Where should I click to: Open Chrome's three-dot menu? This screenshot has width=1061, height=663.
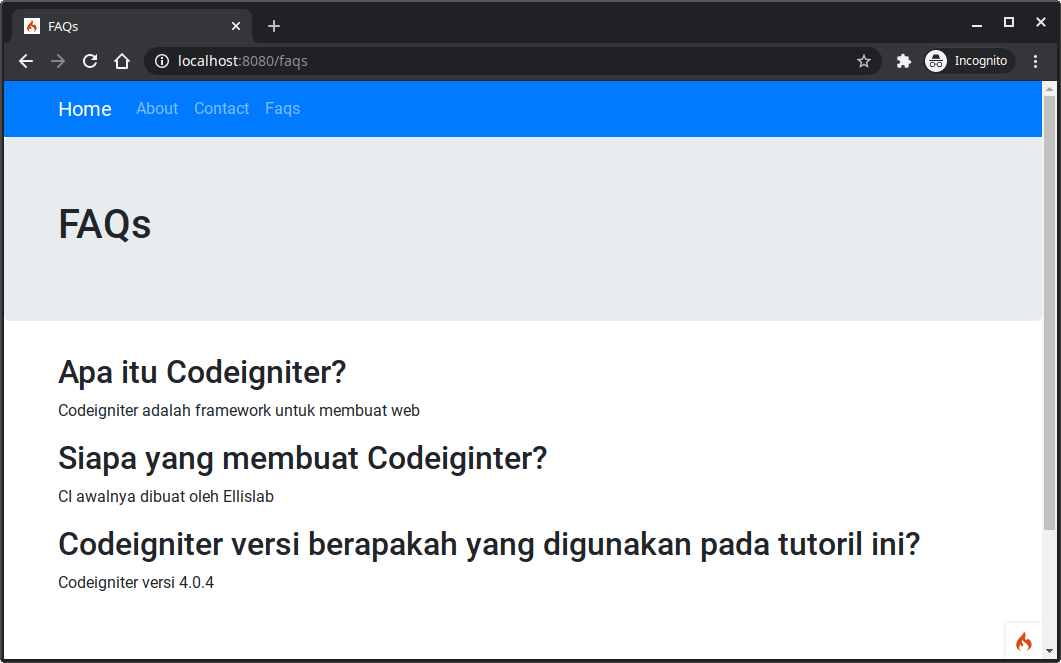[x=1036, y=61]
